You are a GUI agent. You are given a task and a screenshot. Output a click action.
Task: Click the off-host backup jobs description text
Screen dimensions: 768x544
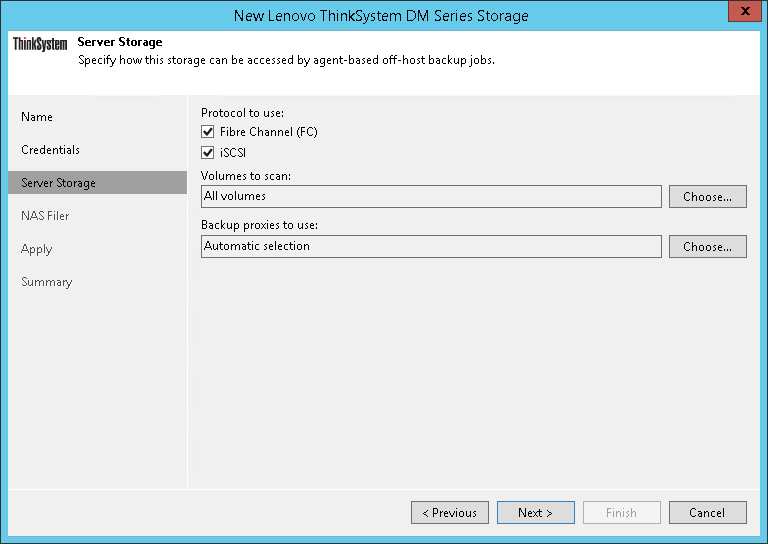coord(287,60)
